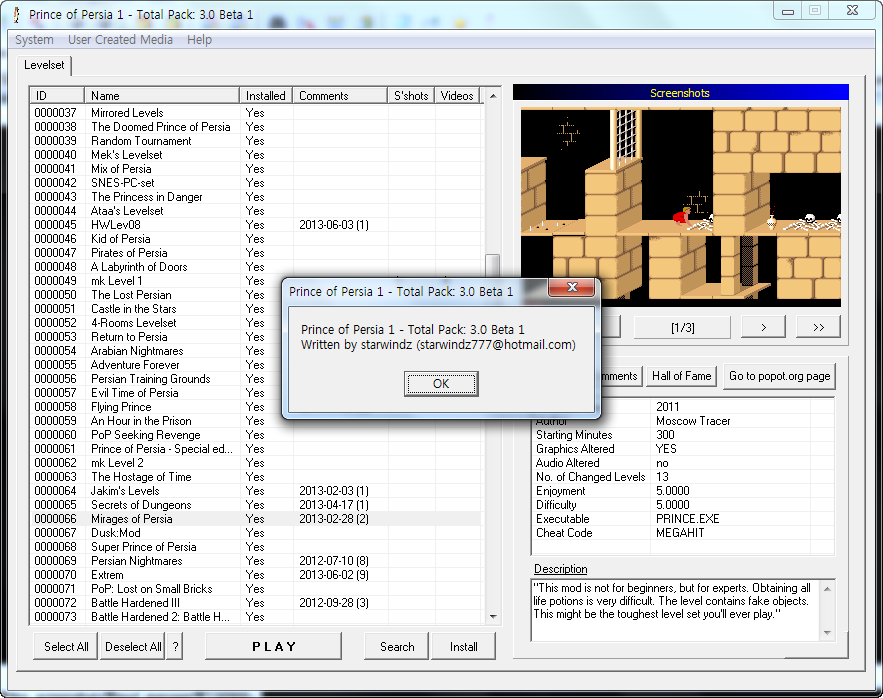883x698 pixels.
Task: Click the Install button
Action: point(463,646)
